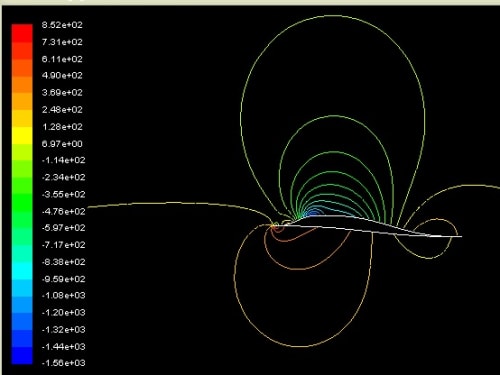Click the blue low-pressure contour above the airfoil
This screenshot has height=375, width=500.
314,212
